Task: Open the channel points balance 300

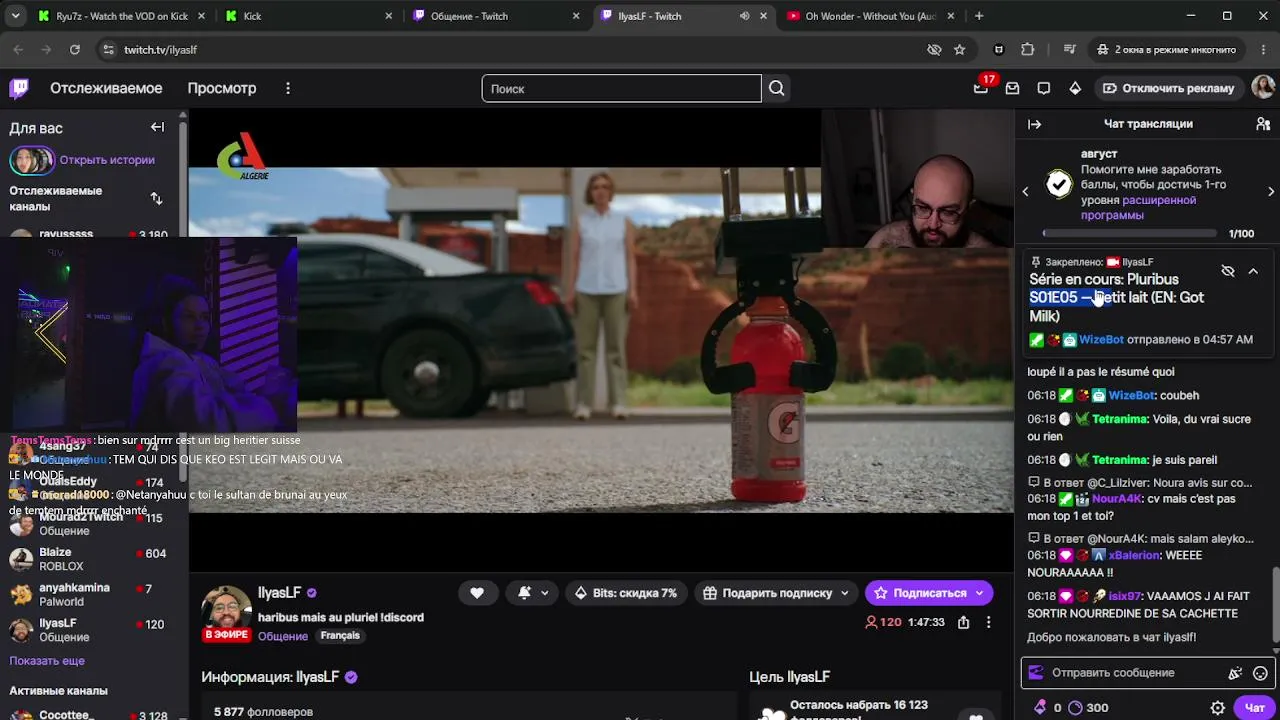Action: pos(1088,707)
